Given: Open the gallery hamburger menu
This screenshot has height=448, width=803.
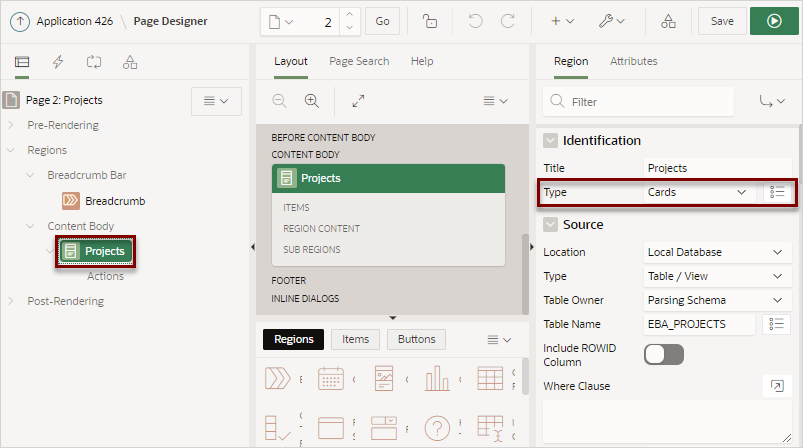Looking at the screenshot, I should pyautogui.click(x=499, y=339).
